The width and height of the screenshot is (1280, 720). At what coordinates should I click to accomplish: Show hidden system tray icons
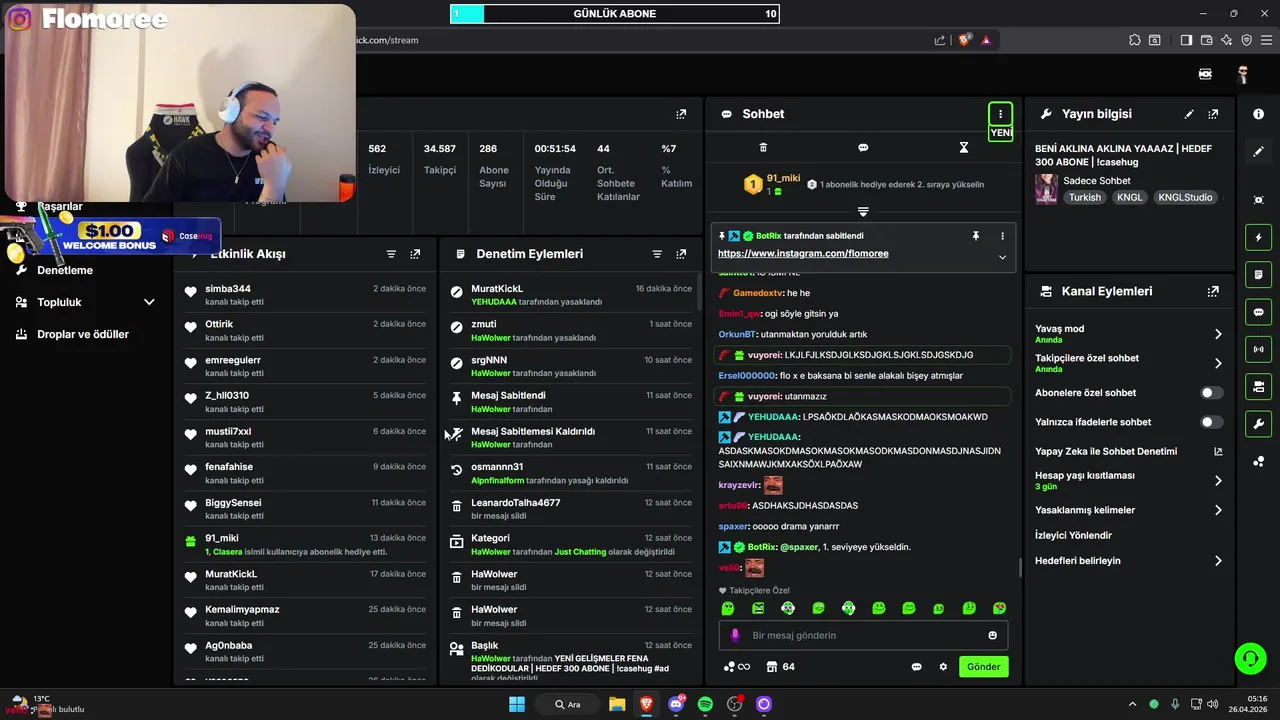coord(1132,704)
